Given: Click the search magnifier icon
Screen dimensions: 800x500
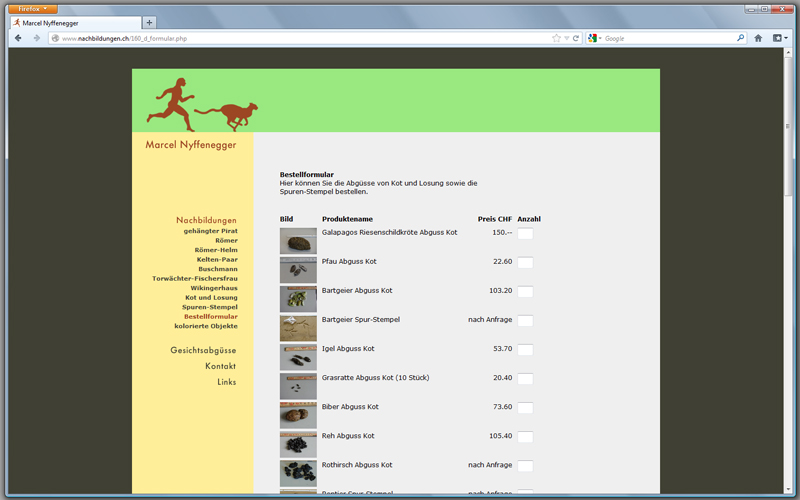Looking at the screenshot, I should (740, 38).
